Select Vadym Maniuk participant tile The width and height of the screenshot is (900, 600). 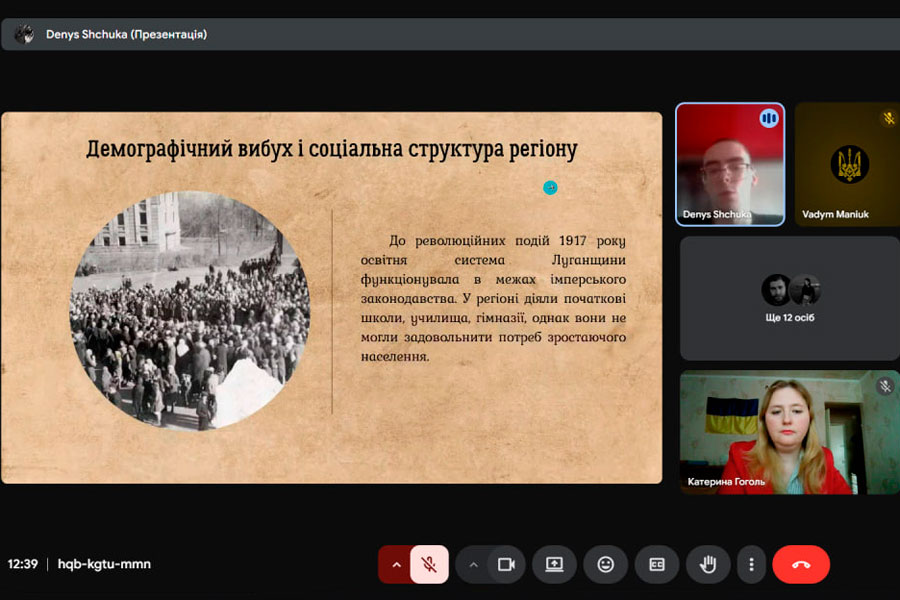(847, 164)
